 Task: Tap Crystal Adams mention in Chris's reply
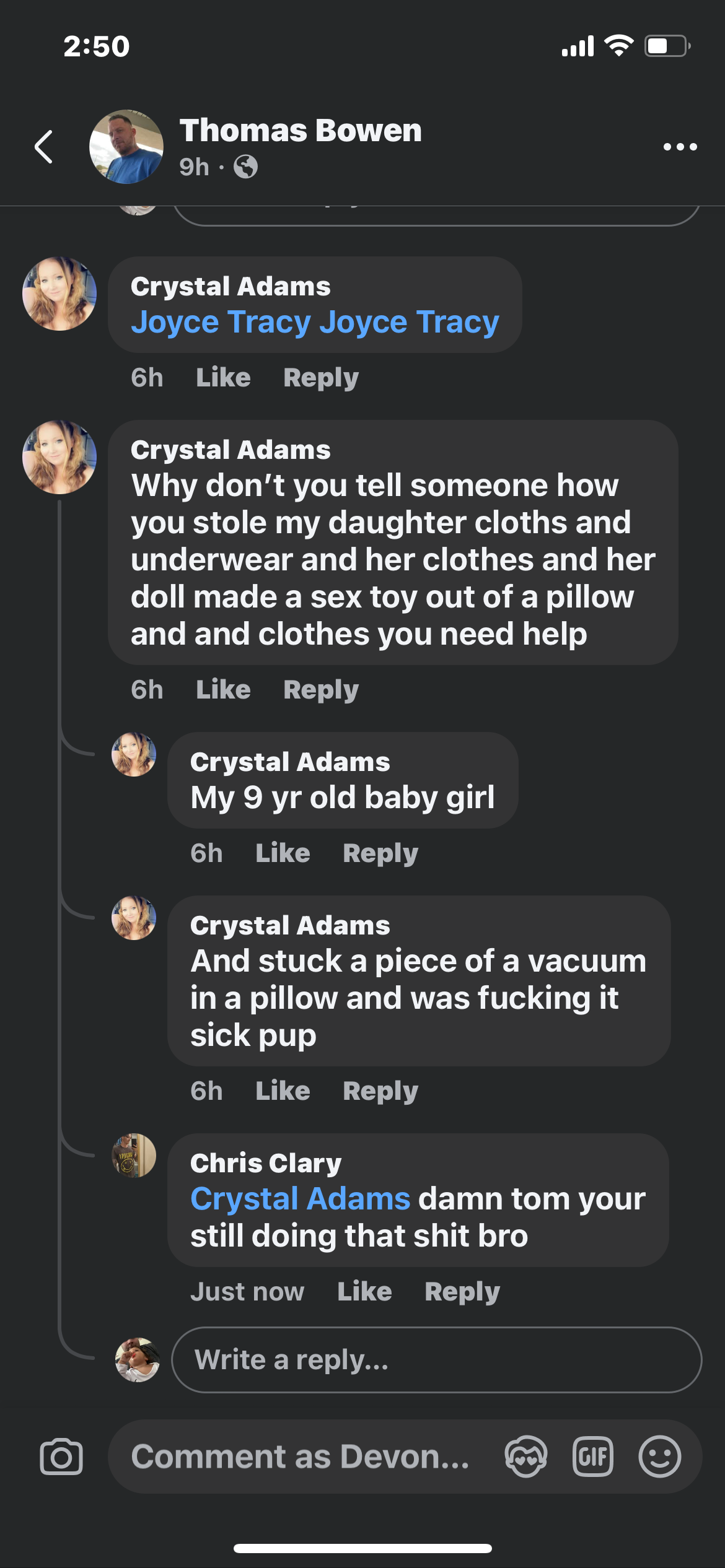pyautogui.click(x=300, y=1199)
